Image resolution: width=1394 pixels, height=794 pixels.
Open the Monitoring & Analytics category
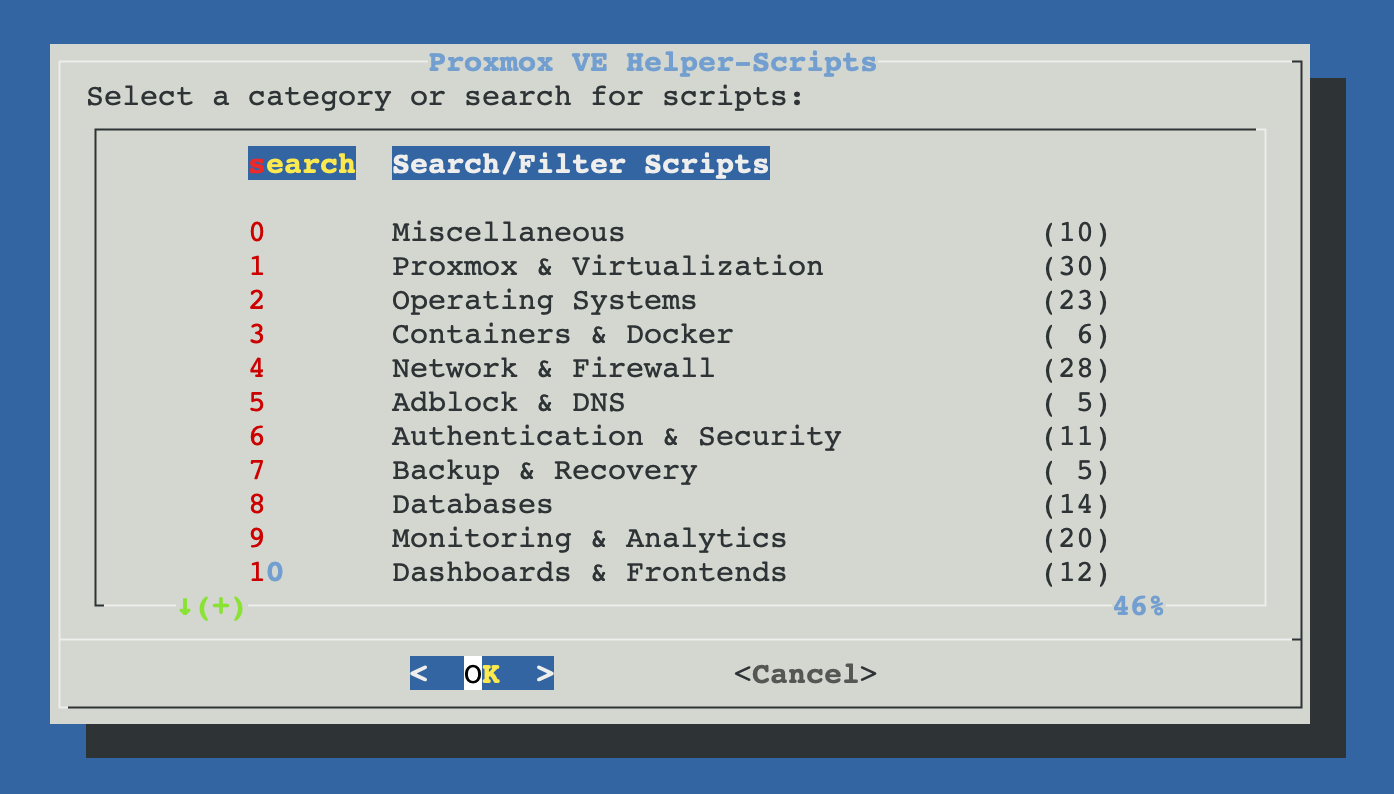589,539
